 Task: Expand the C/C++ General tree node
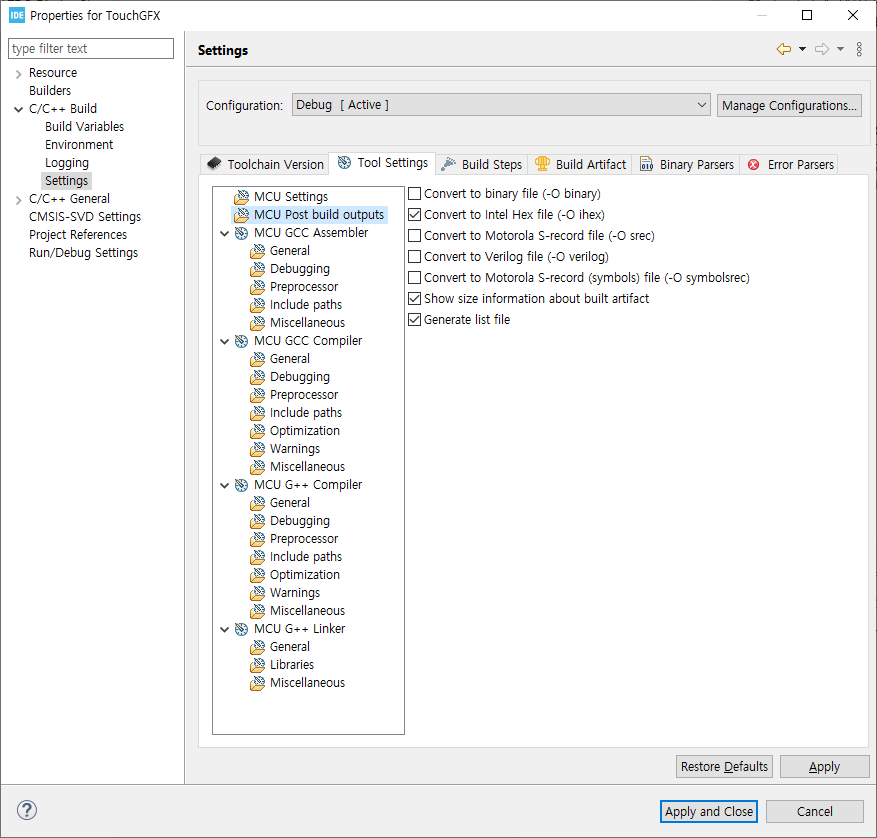18,200
